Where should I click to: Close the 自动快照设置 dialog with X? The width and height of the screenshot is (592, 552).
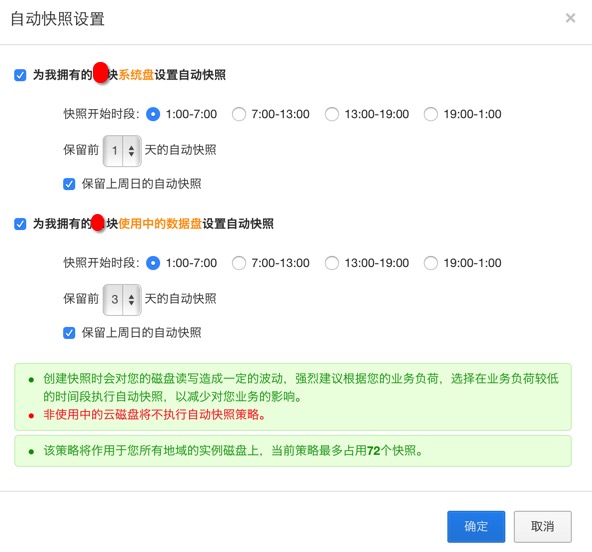570,18
